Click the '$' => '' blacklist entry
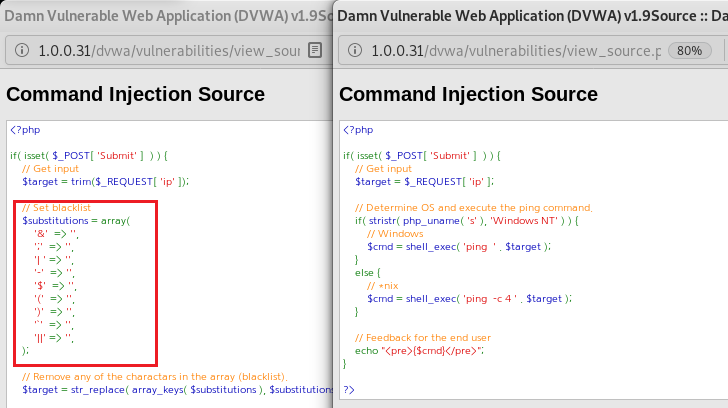The height and width of the screenshot is (408, 728). [55, 285]
